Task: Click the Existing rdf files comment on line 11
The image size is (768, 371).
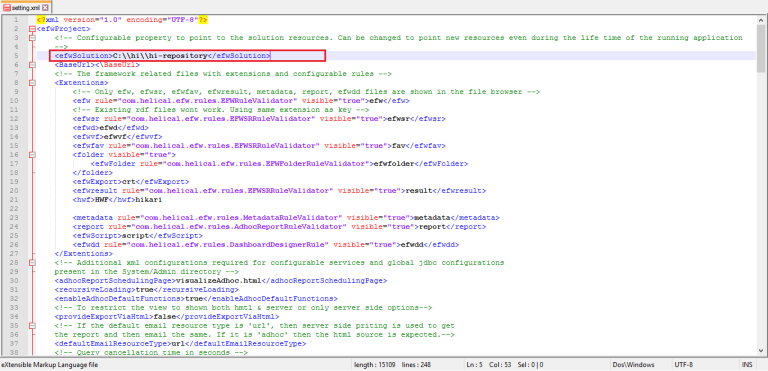Action: pos(221,110)
